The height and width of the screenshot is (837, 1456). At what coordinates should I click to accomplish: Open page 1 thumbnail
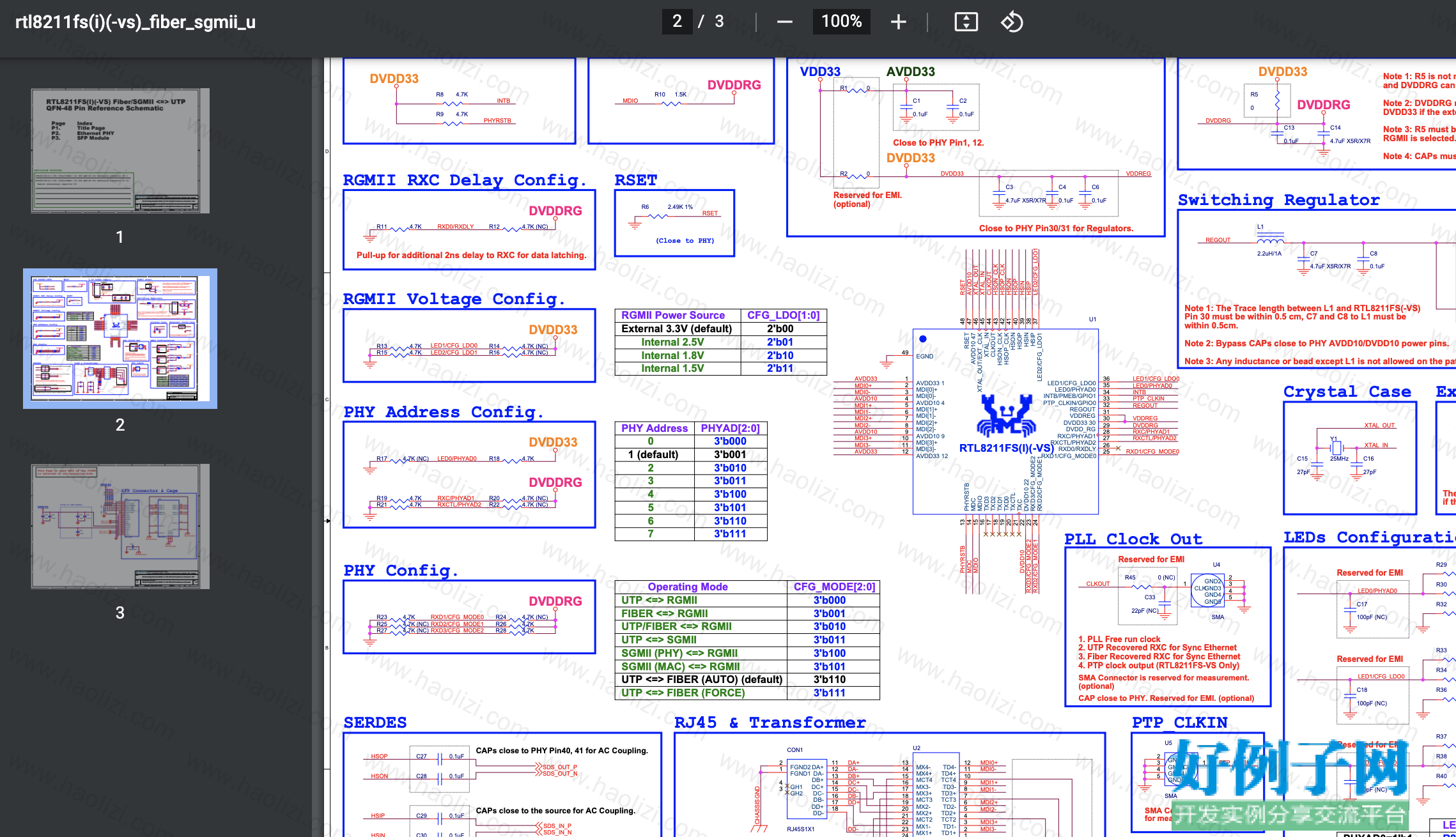pyautogui.click(x=120, y=151)
